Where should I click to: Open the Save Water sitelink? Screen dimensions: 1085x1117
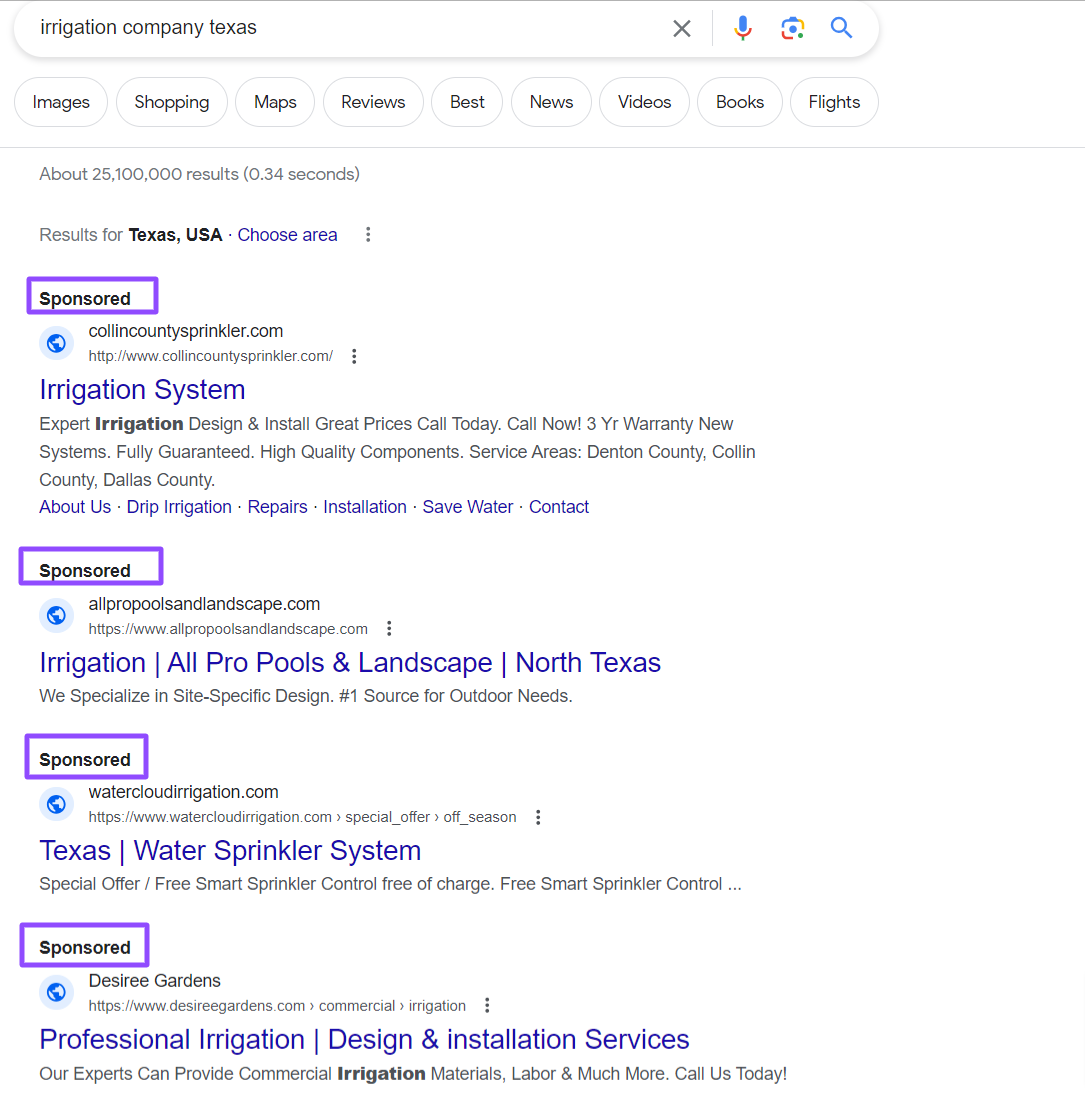click(x=467, y=507)
